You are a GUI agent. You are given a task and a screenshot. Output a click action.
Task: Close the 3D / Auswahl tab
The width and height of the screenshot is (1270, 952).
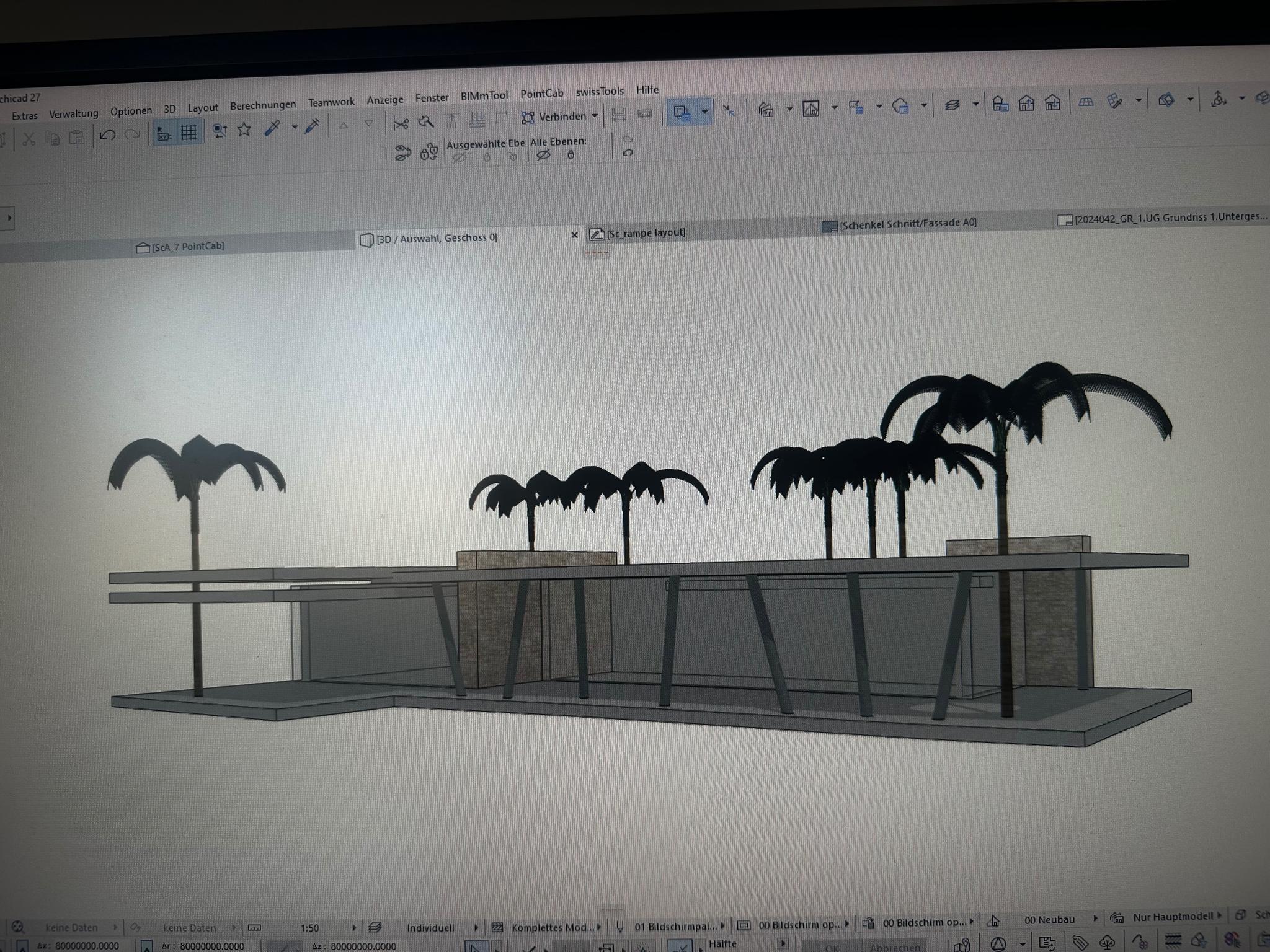[x=574, y=235]
